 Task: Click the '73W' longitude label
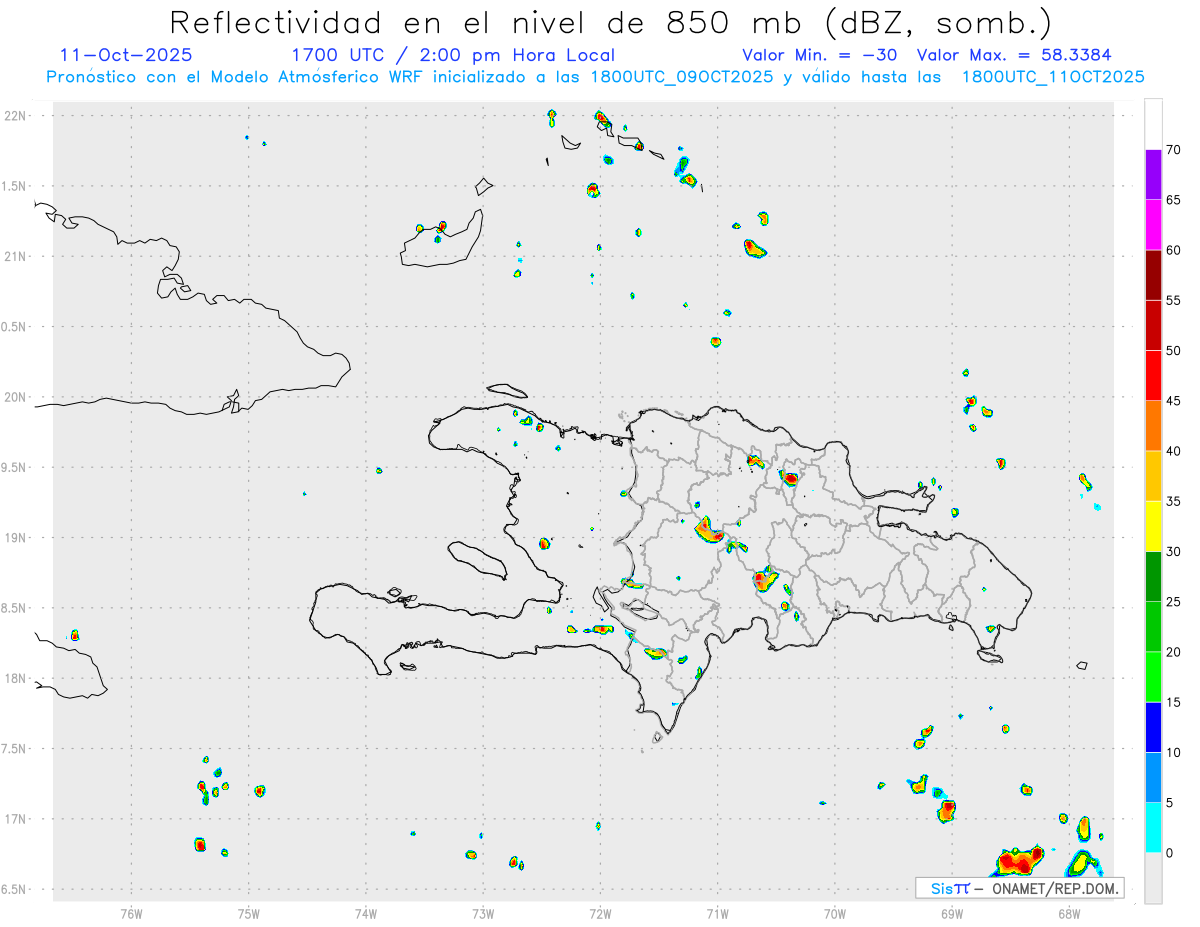pos(483,913)
